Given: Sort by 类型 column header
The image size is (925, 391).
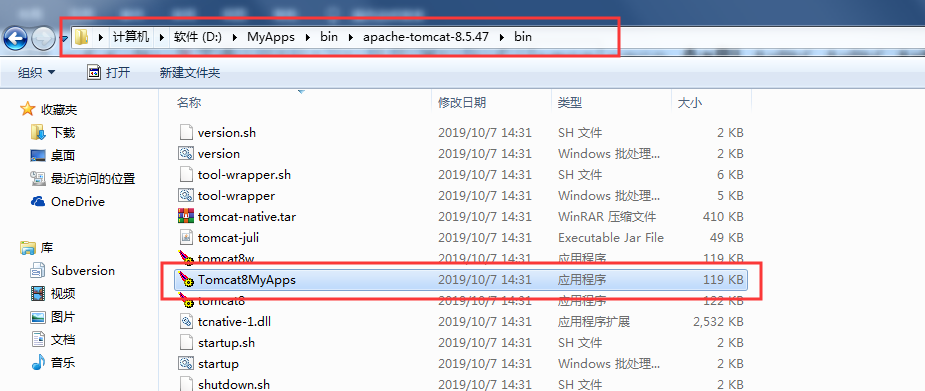Looking at the screenshot, I should click(x=570, y=103).
